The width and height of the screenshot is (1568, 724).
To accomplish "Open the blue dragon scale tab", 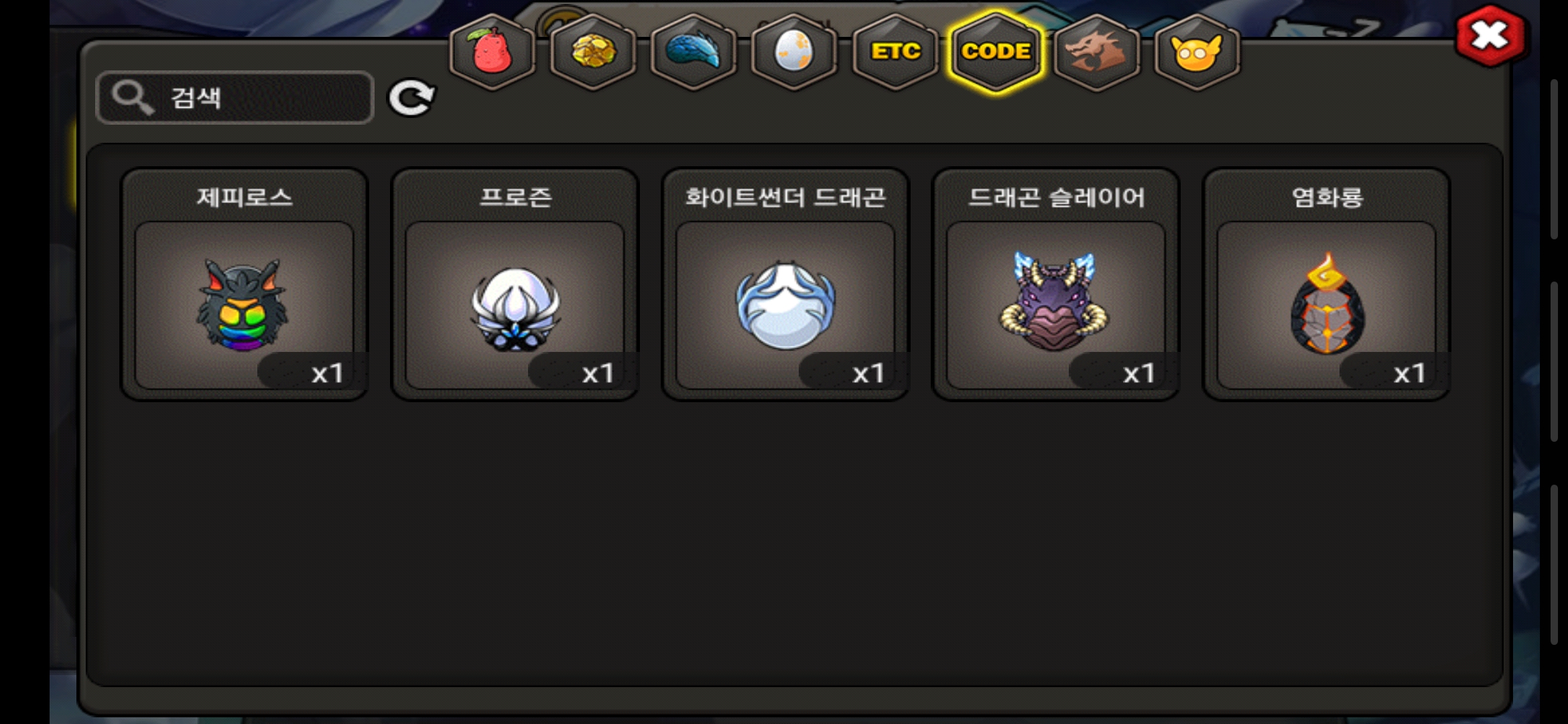I will coord(694,52).
